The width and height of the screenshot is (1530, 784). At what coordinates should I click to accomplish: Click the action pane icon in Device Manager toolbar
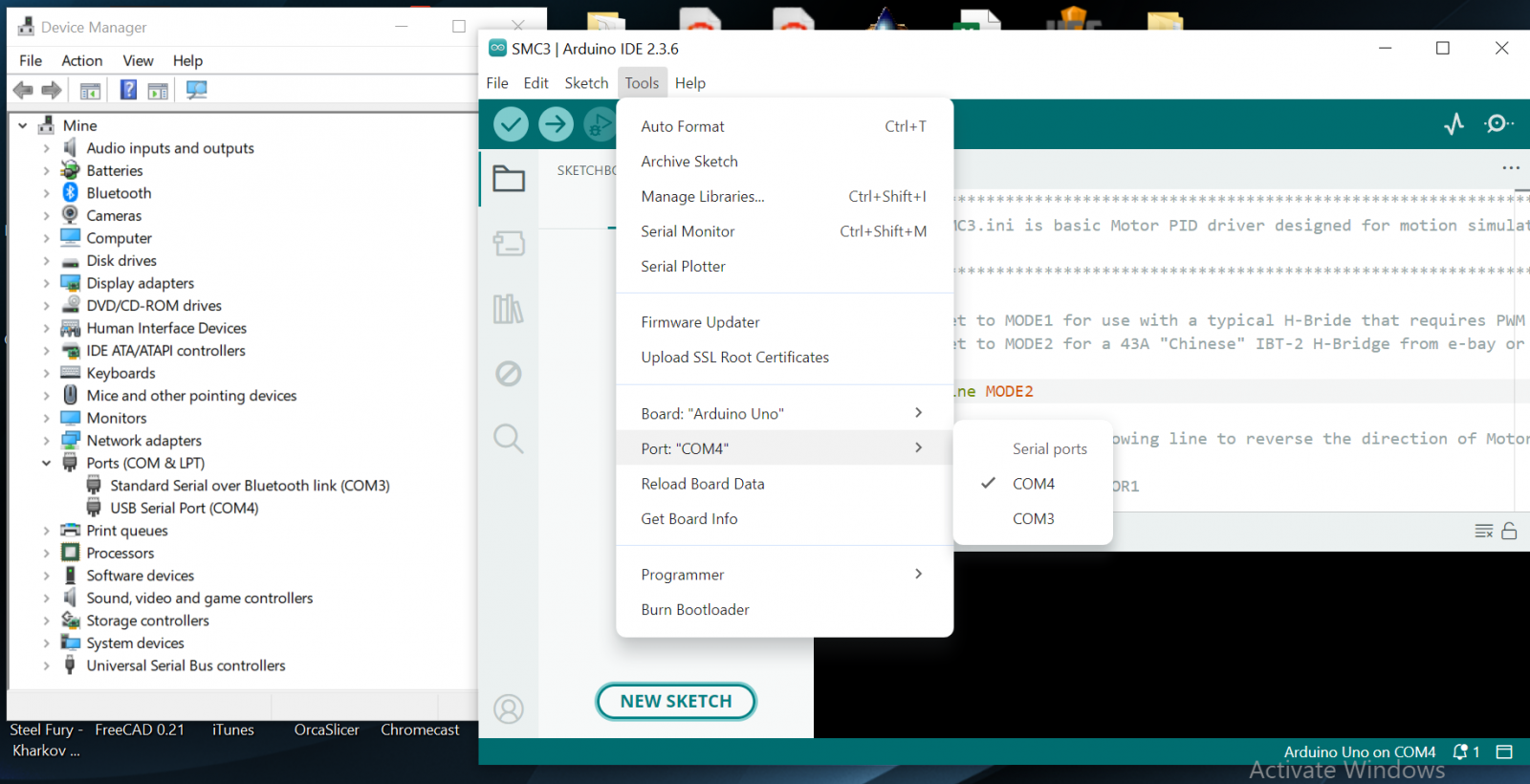point(158,91)
